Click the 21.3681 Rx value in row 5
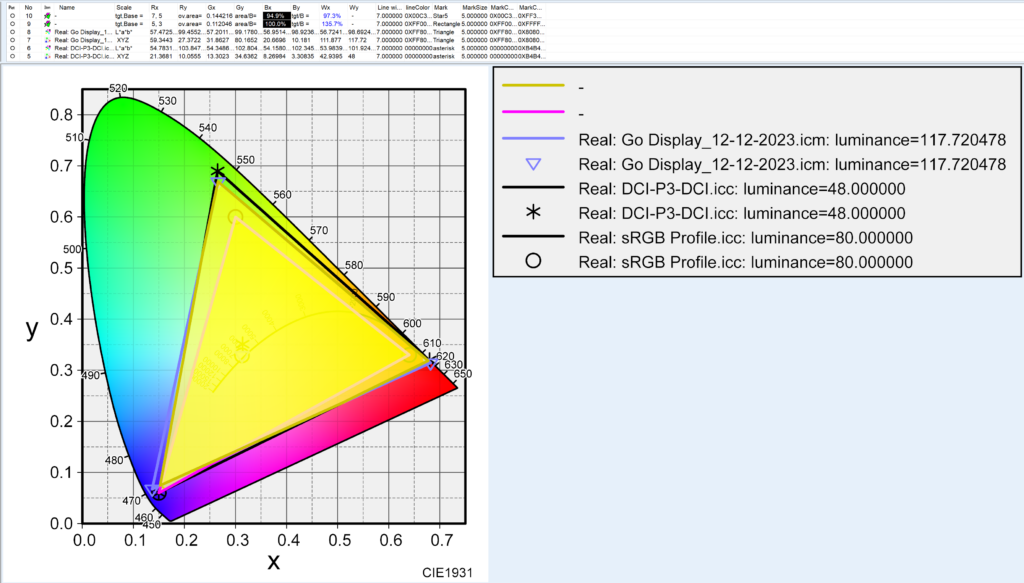The height and width of the screenshot is (583, 1024). tap(161, 56)
